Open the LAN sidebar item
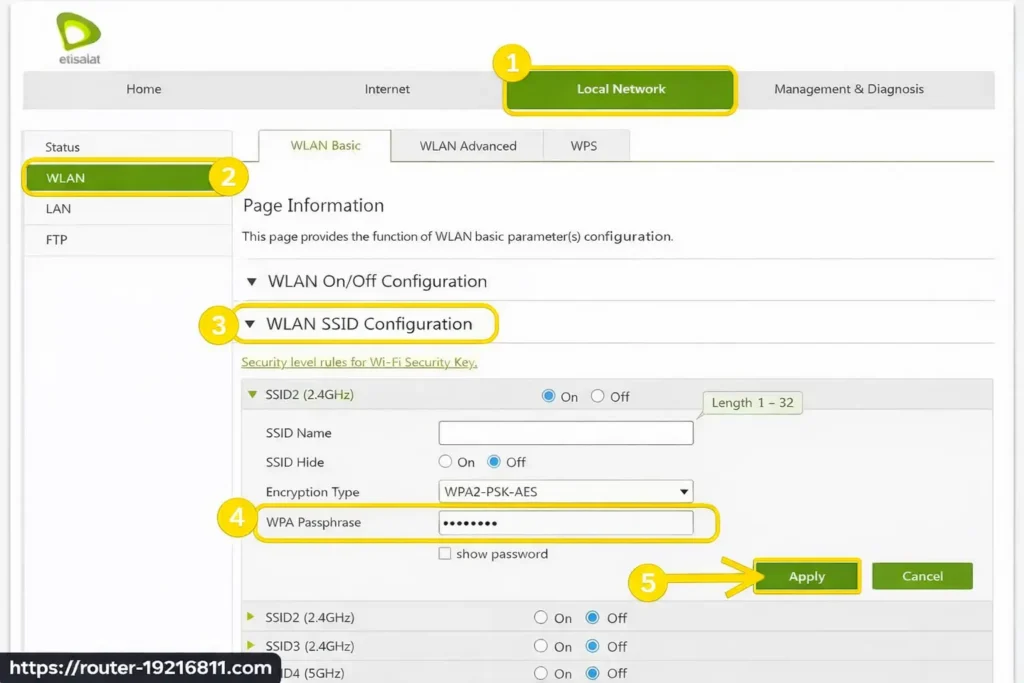1024x683 pixels. pyautogui.click(x=58, y=209)
